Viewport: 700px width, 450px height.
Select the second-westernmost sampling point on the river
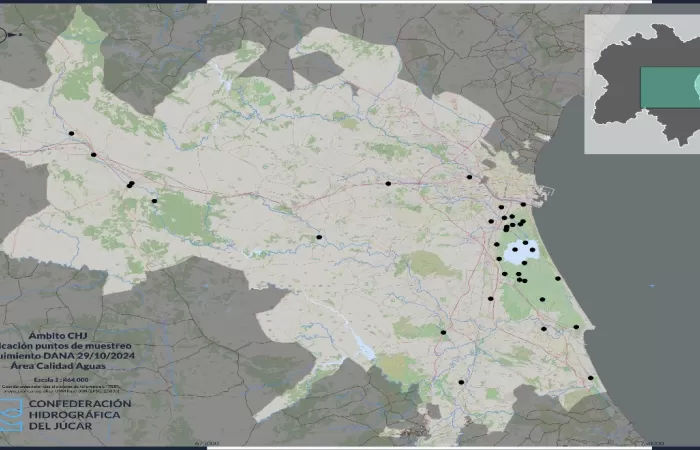pyautogui.click(x=93, y=155)
